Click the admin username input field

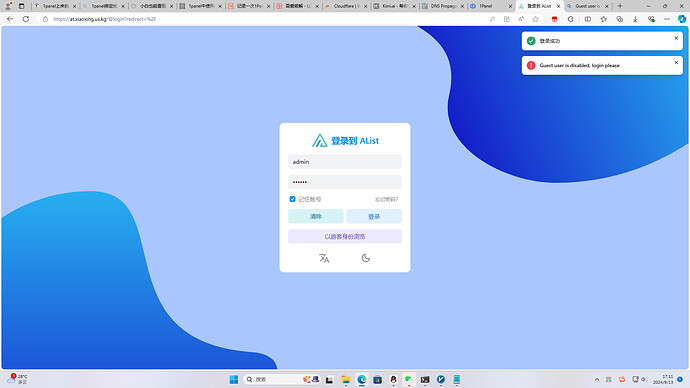[345, 162]
